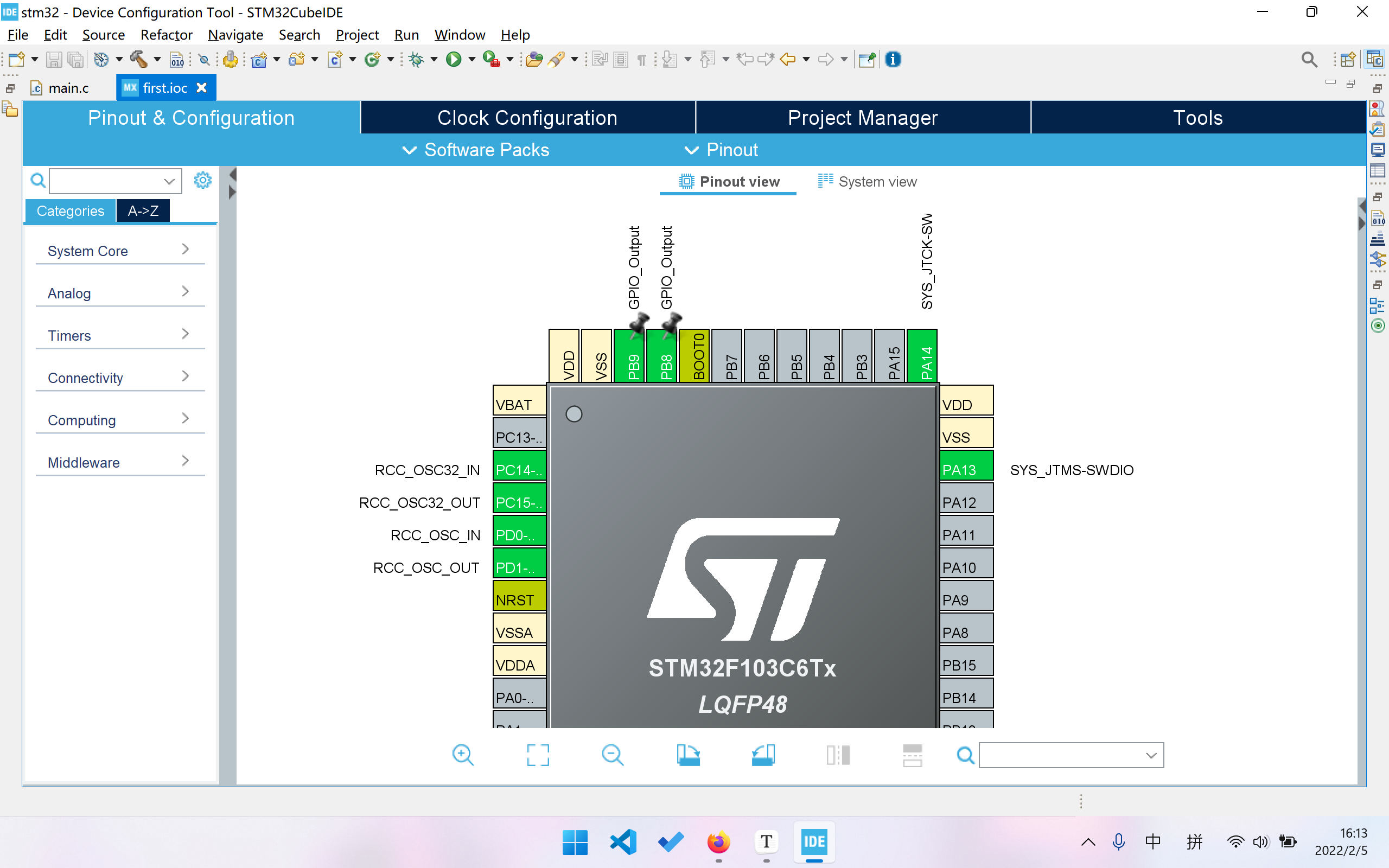Open Visual Studio Code from taskbar

[x=623, y=842]
